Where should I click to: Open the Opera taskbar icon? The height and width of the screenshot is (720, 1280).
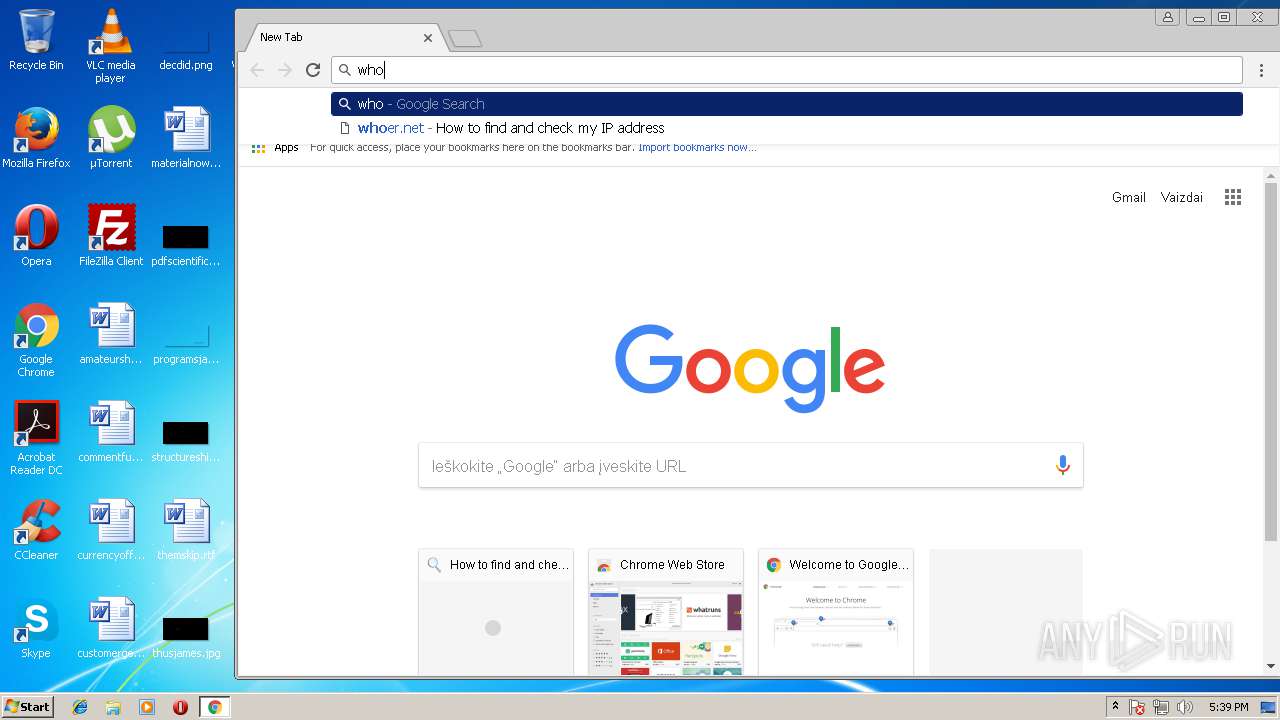click(x=180, y=707)
